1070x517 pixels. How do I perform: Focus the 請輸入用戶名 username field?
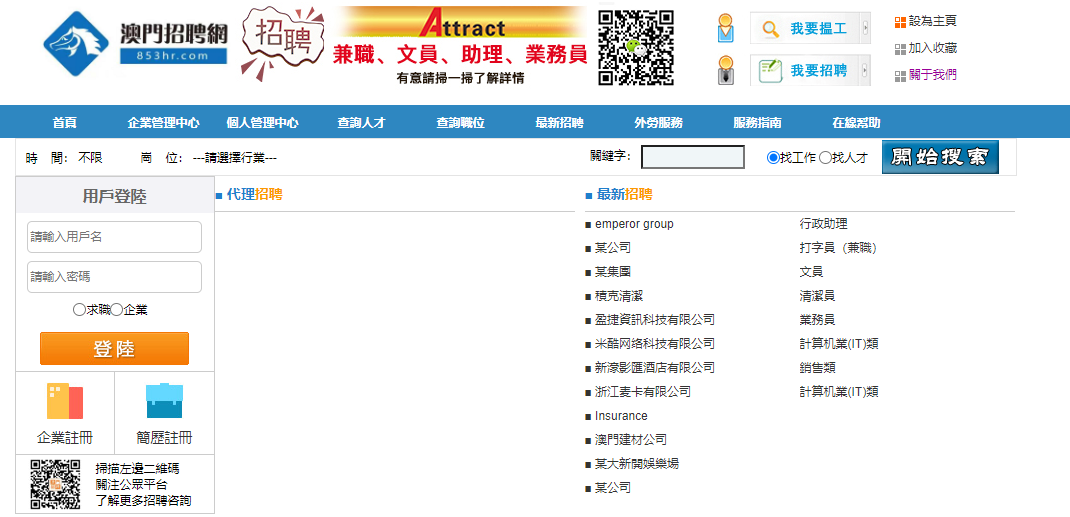[115, 237]
